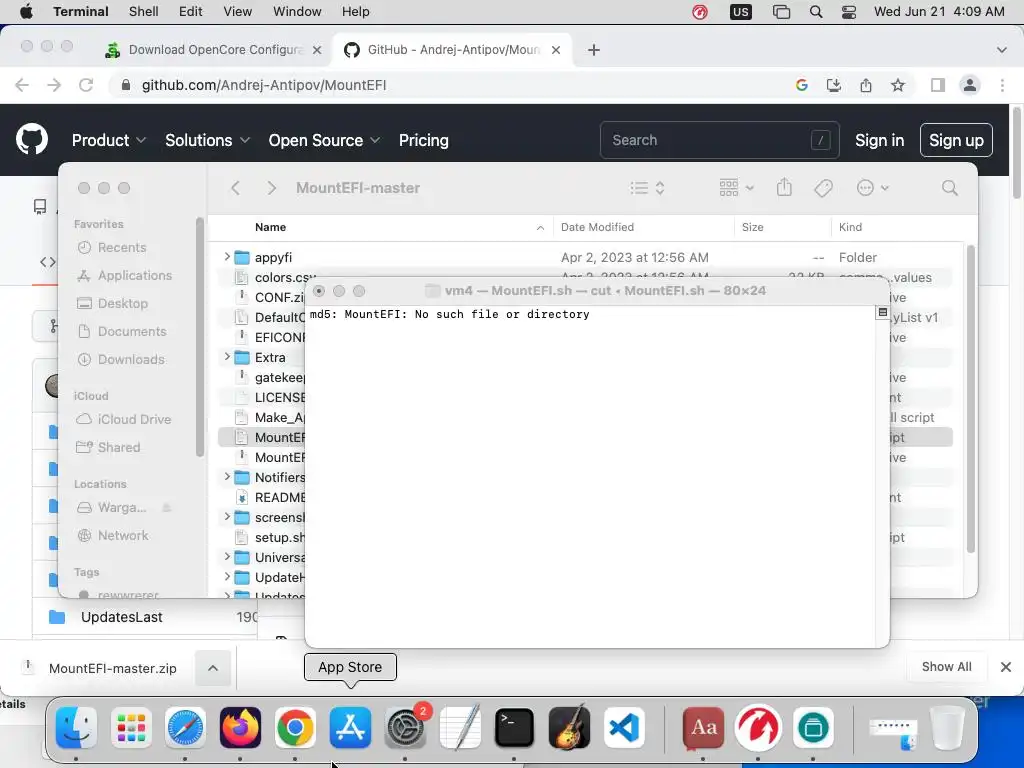Launch Safari from the Dock
The height and width of the screenshot is (768, 1024).
(185, 727)
